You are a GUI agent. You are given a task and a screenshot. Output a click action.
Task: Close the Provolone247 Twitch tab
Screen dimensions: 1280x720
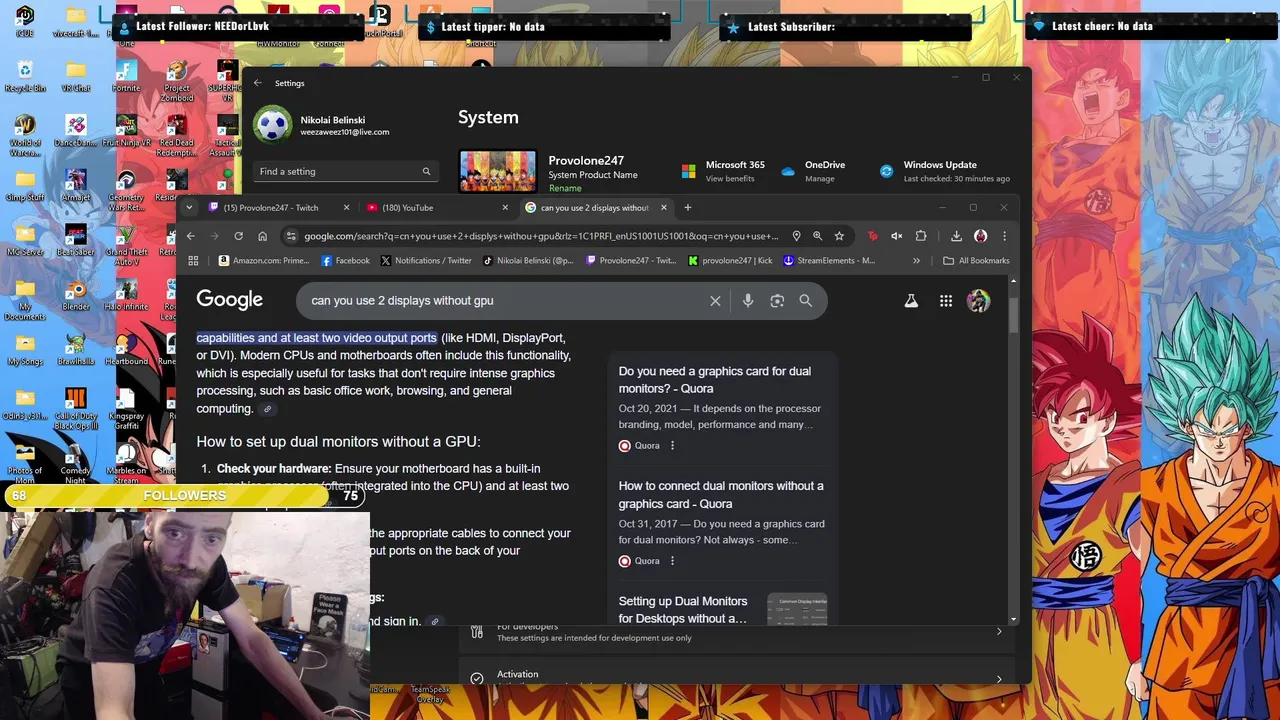pos(347,208)
